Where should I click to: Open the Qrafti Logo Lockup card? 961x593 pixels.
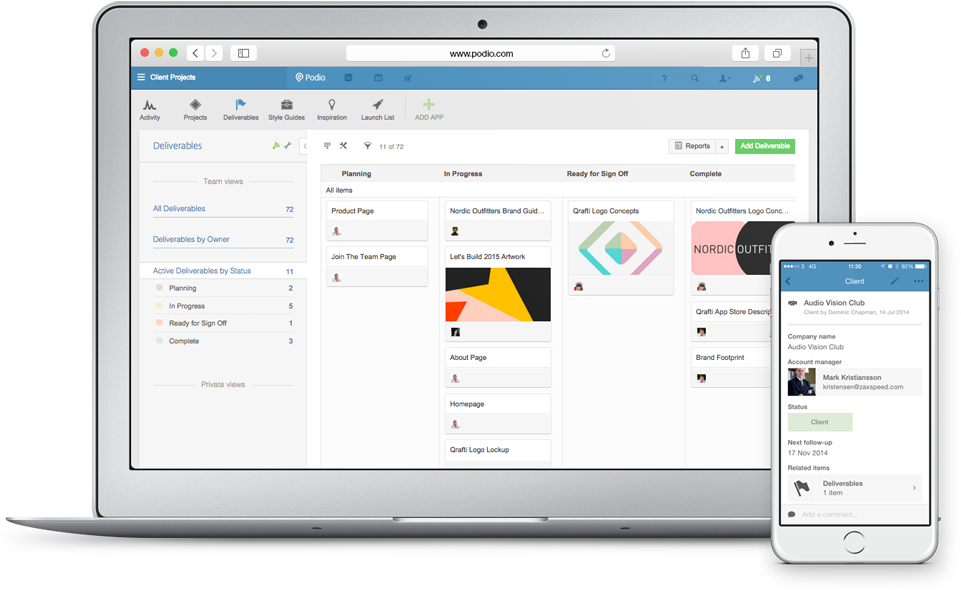[498, 453]
